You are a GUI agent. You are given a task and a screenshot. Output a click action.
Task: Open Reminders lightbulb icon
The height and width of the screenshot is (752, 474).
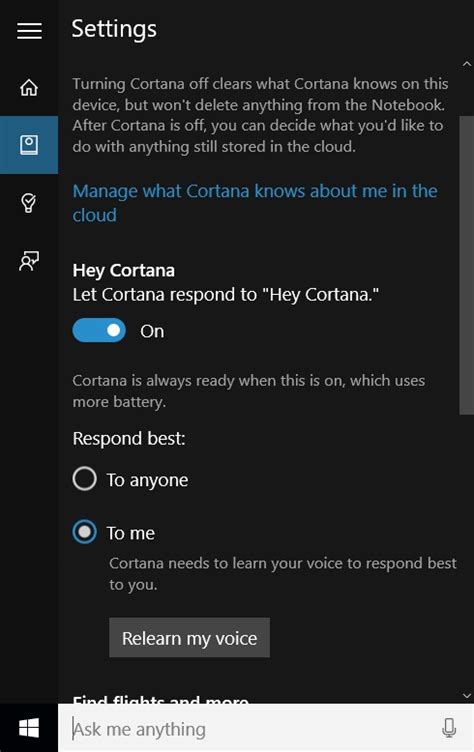29,202
